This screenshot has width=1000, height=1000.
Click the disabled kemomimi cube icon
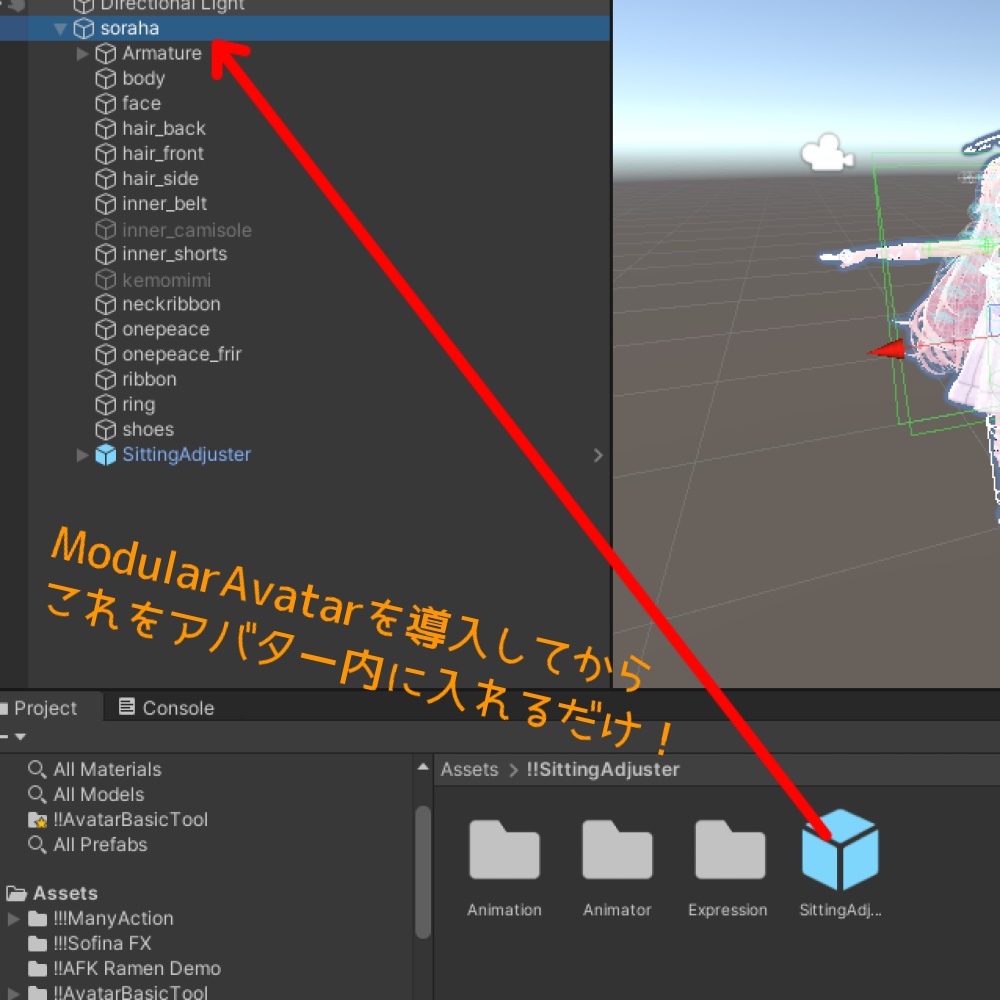coord(105,279)
